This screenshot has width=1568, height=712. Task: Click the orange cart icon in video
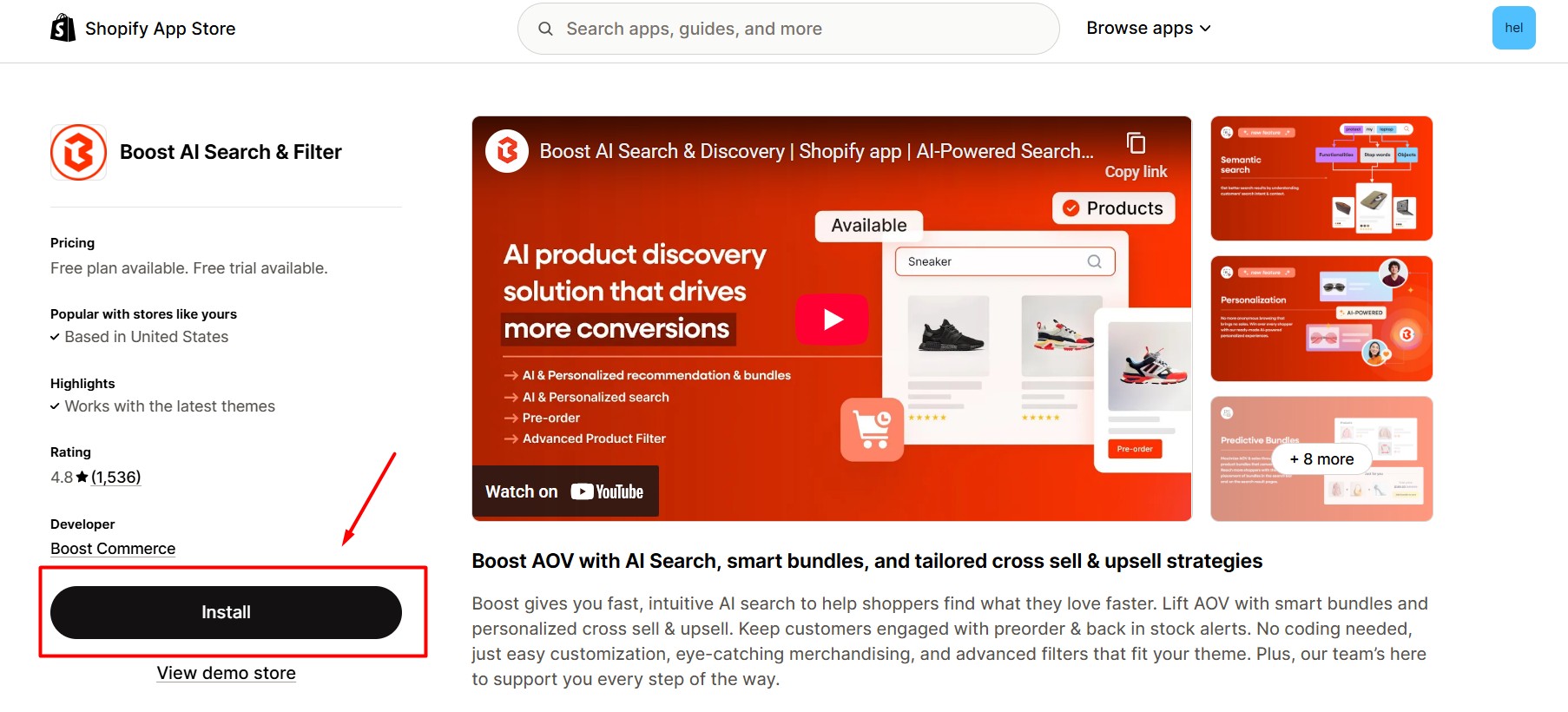pyautogui.click(x=872, y=429)
